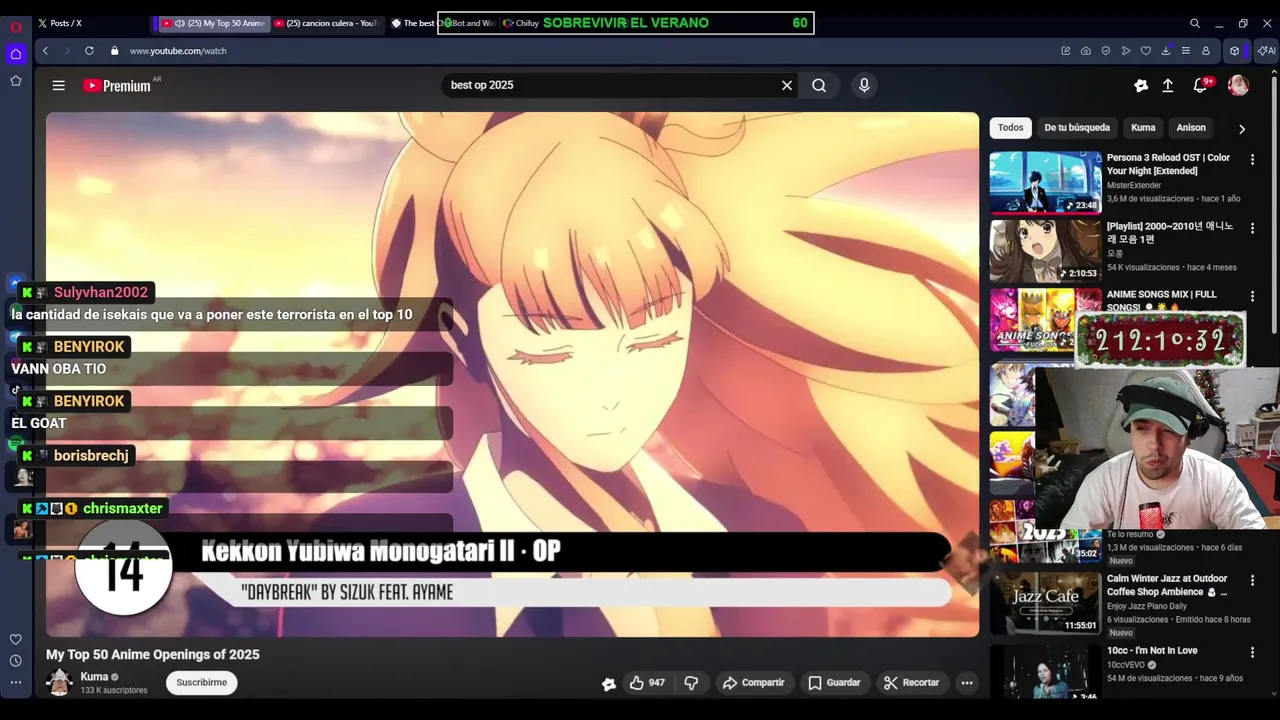The width and height of the screenshot is (1280, 720).
Task: Open the upload video arrow icon
Action: pos(1167,86)
